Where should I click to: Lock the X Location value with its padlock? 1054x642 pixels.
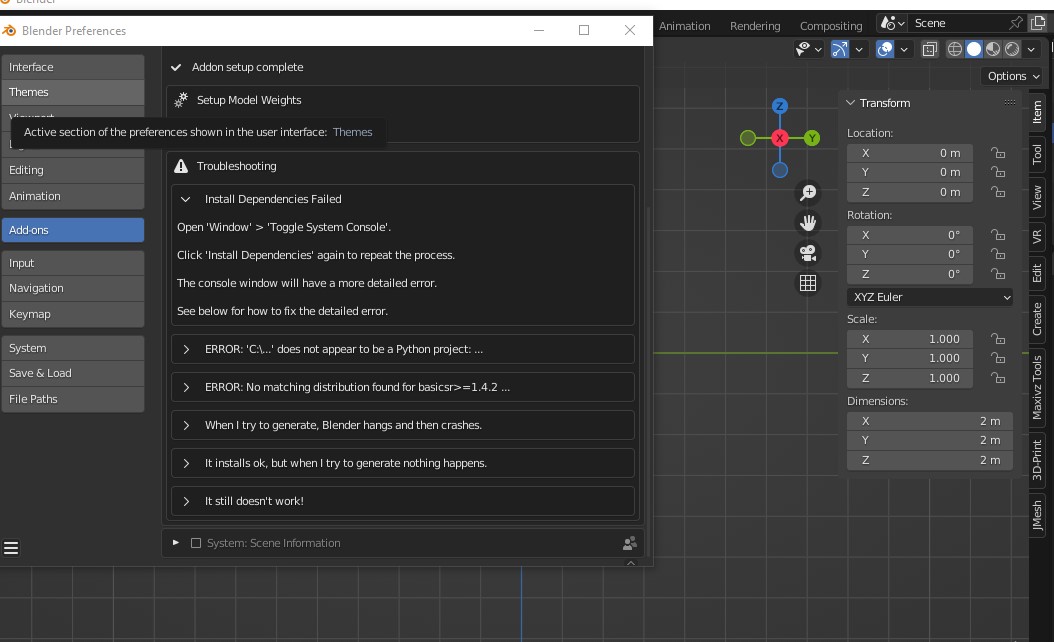coord(997,153)
